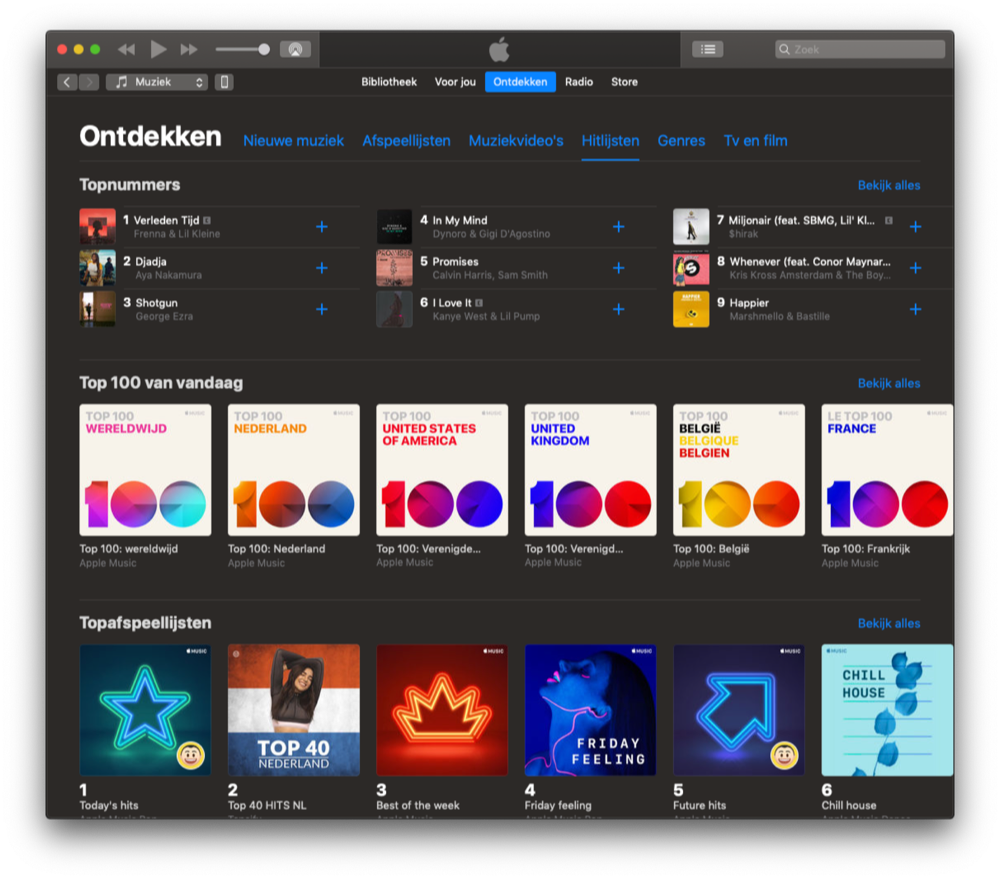Viewport: 1000px width, 879px height.
Task: Add In My Mind to library
Action: click(619, 226)
